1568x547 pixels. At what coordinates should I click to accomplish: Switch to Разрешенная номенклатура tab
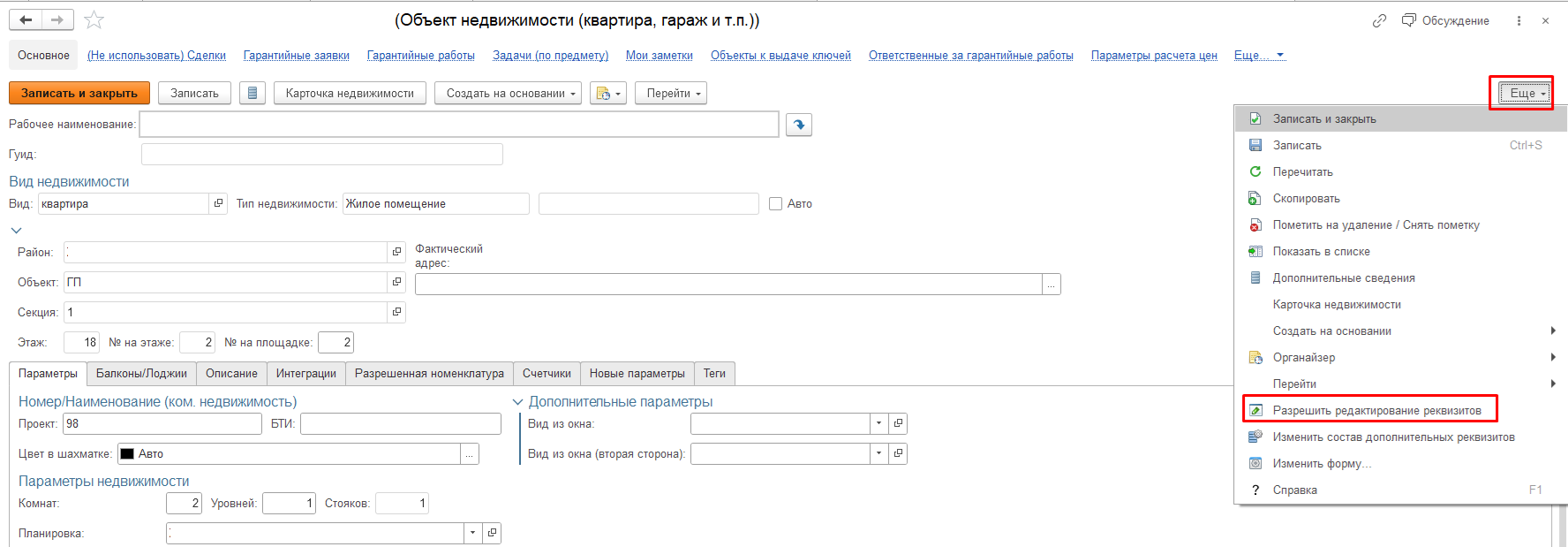(x=429, y=373)
